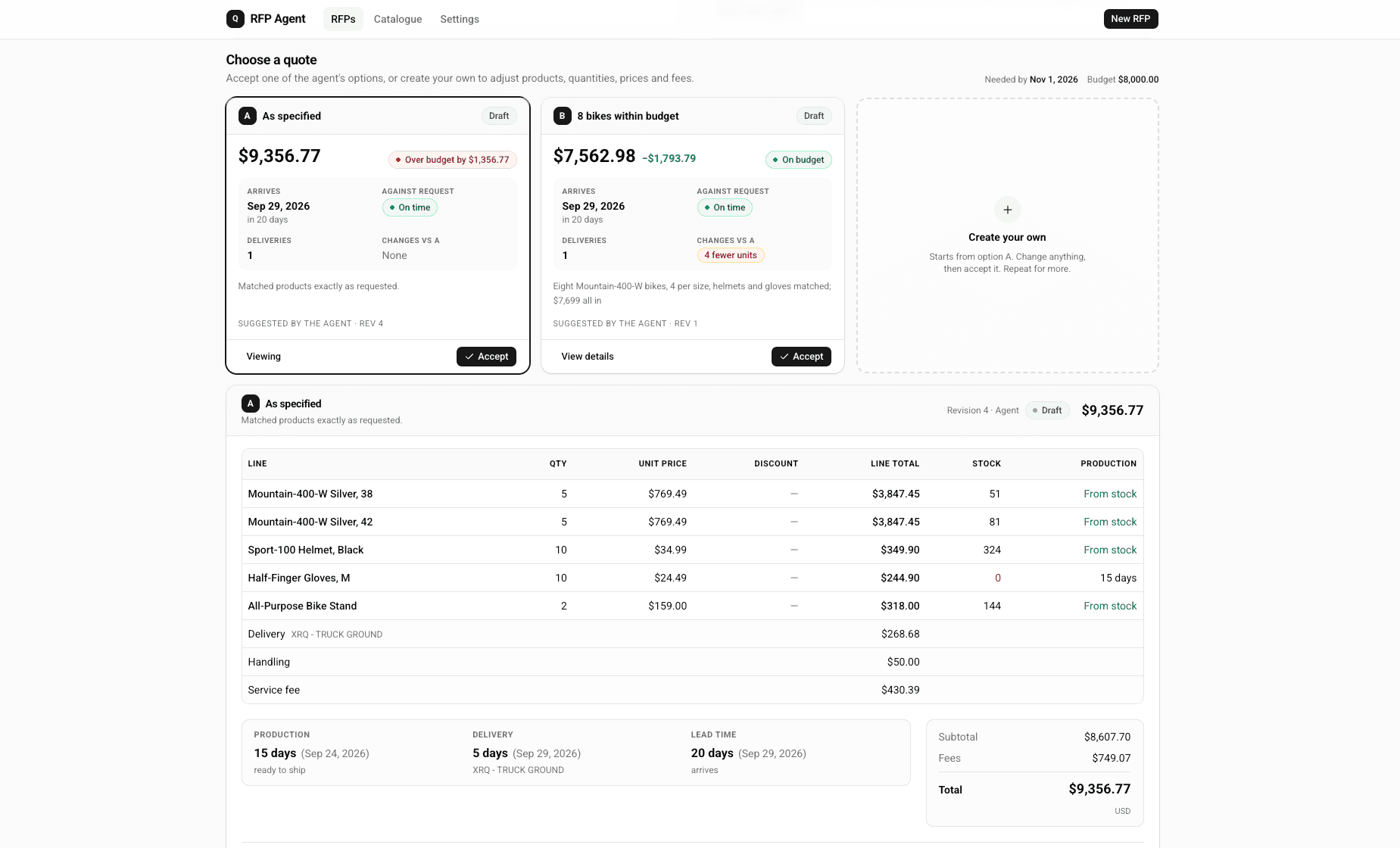Click the On time badge on quote B
This screenshot has width=1400, height=848.
(725, 207)
